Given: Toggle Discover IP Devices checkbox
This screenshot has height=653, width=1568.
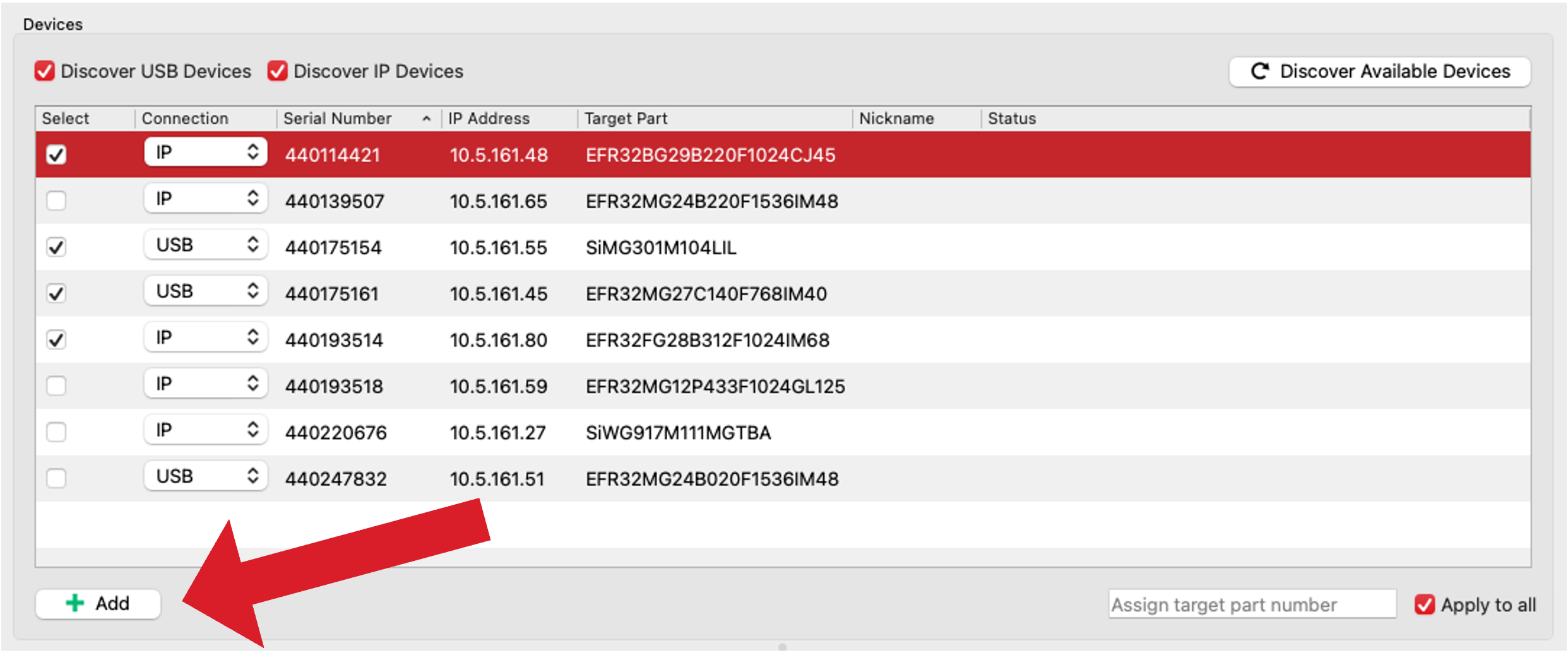Looking at the screenshot, I should click(278, 71).
